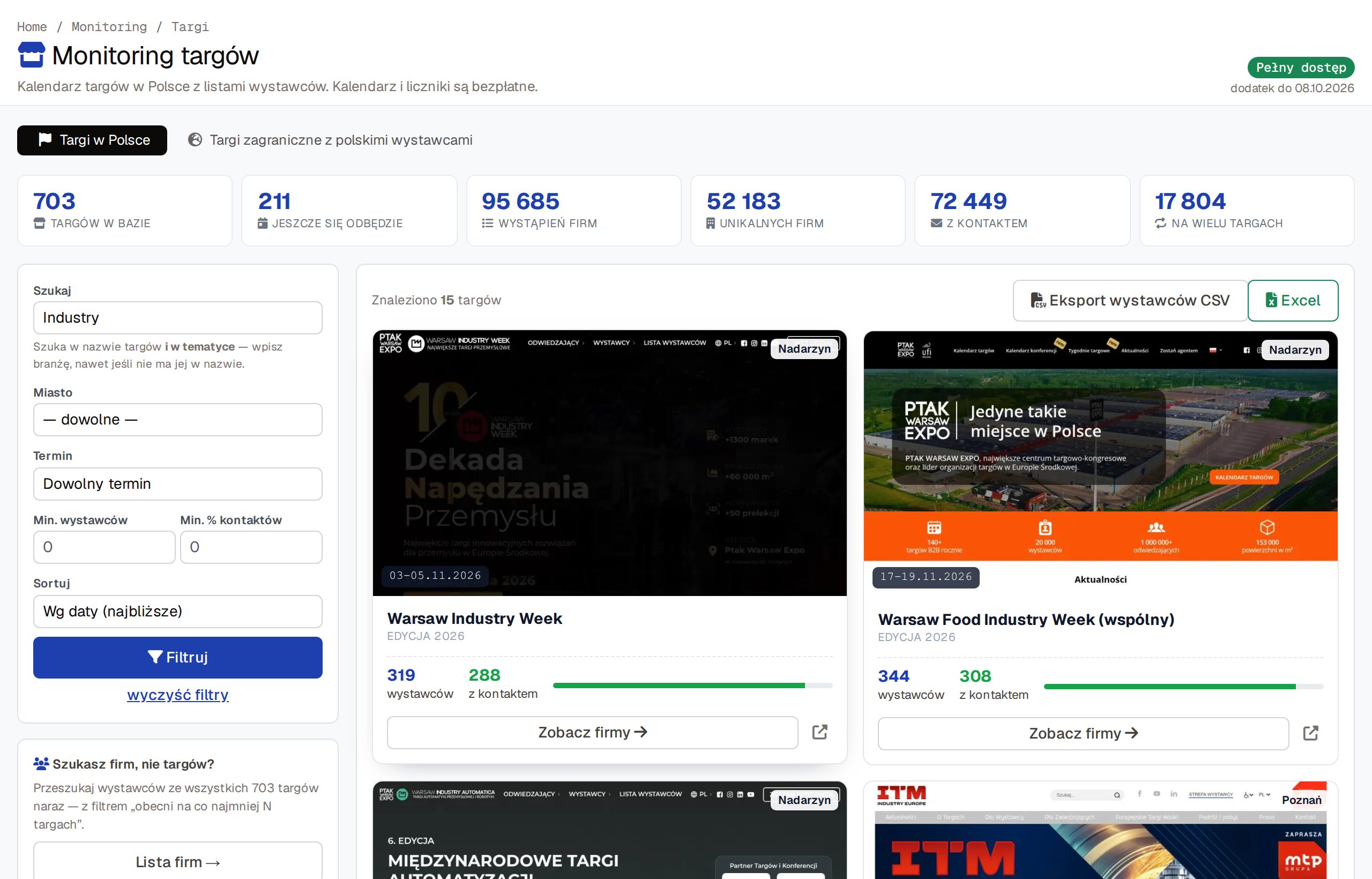The height and width of the screenshot is (879, 1372).
Task: Open the Lista firm button
Action: tap(177, 862)
